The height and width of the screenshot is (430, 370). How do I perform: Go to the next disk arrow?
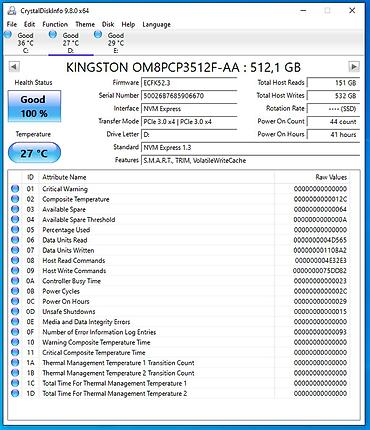354,67
